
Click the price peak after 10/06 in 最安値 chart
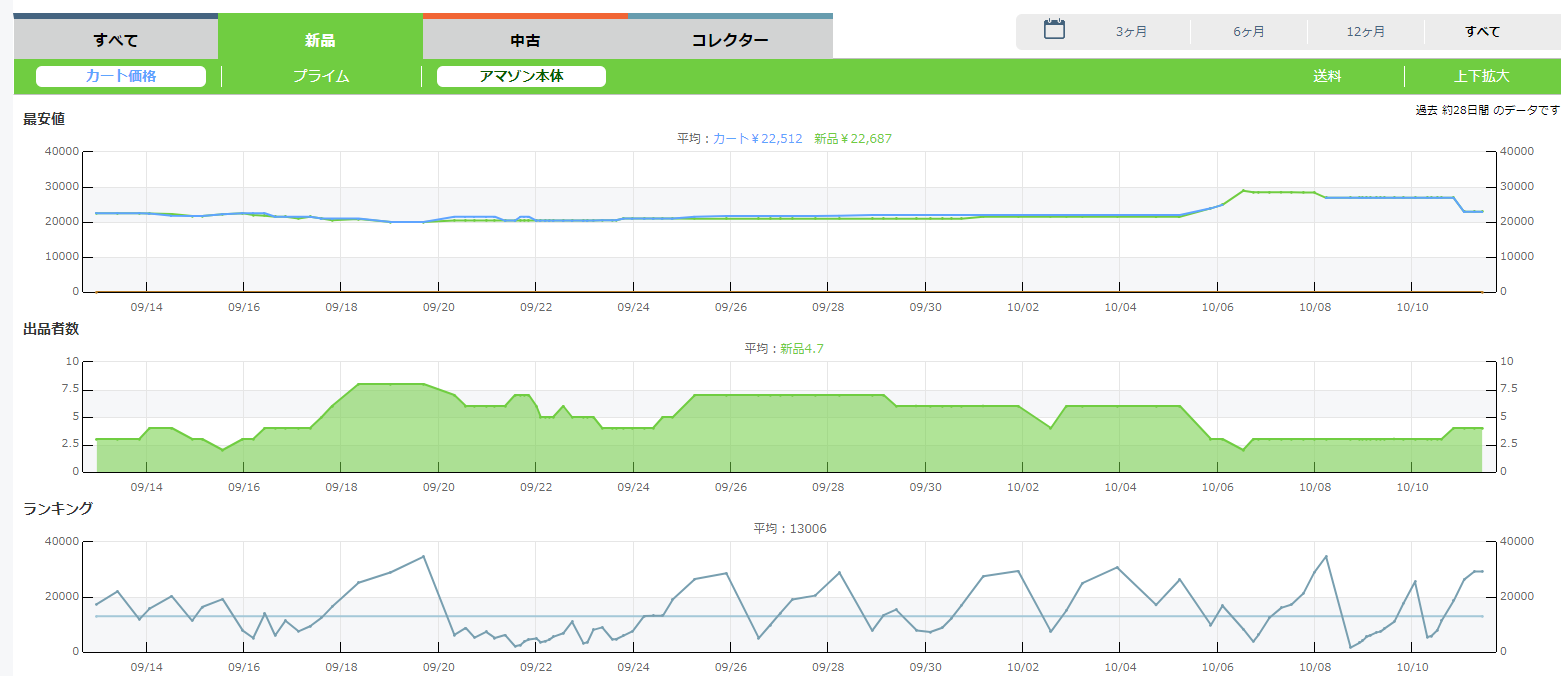1244,190
